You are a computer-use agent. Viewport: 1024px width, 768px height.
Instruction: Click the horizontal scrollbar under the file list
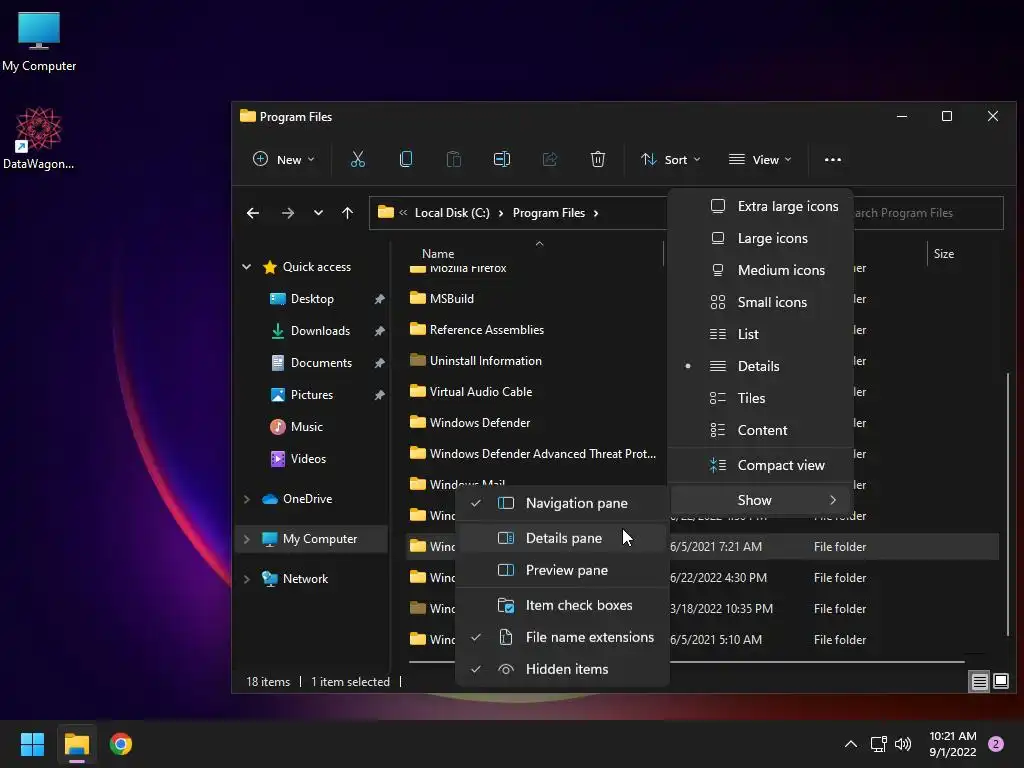tap(686, 662)
